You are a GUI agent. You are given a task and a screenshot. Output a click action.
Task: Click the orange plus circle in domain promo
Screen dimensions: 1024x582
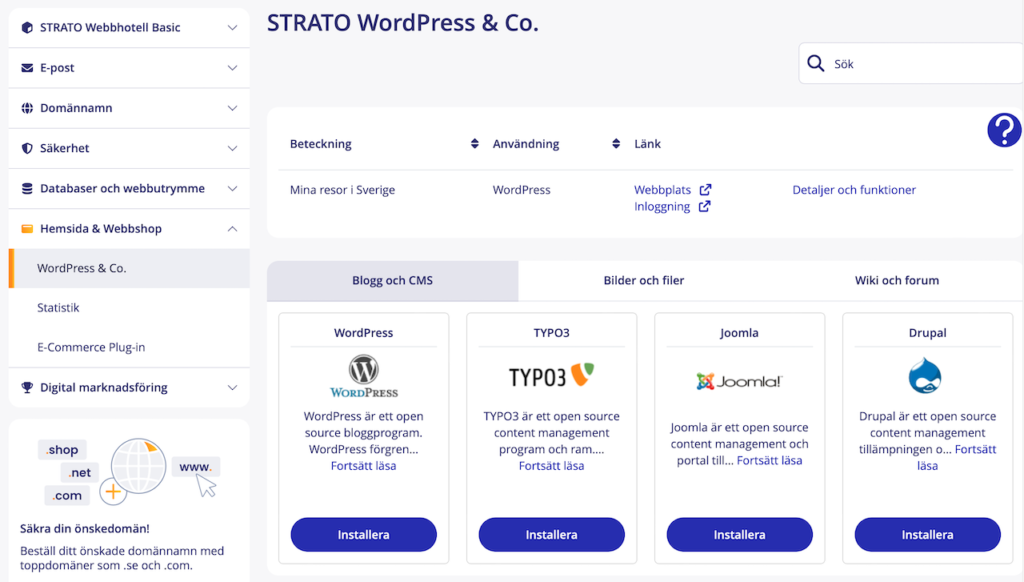[113, 491]
